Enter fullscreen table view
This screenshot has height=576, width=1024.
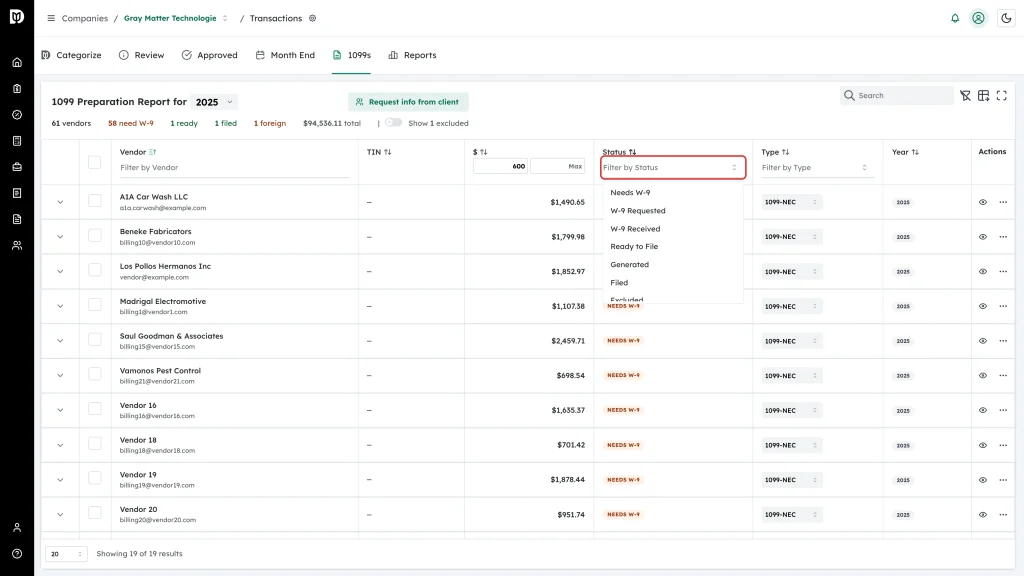click(1002, 95)
